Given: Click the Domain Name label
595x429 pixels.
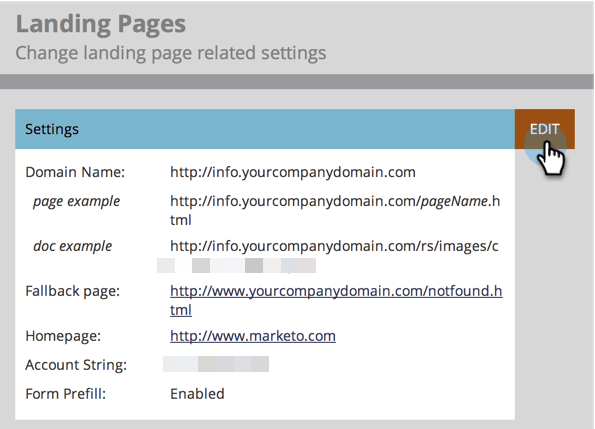Looking at the screenshot, I should coord(75,172).
